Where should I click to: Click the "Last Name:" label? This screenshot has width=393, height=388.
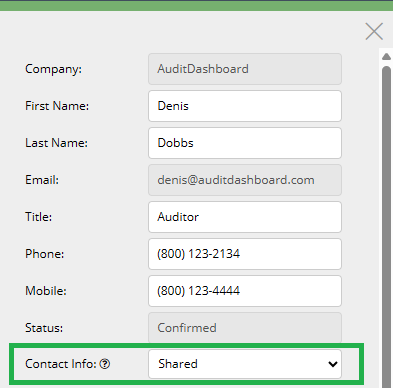point(56,143)
